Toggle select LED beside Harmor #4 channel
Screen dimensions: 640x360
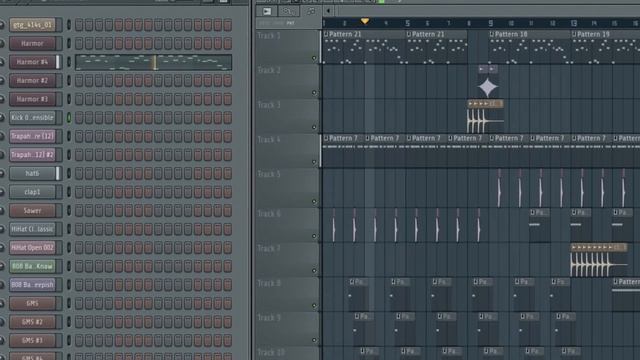point(69,62)
